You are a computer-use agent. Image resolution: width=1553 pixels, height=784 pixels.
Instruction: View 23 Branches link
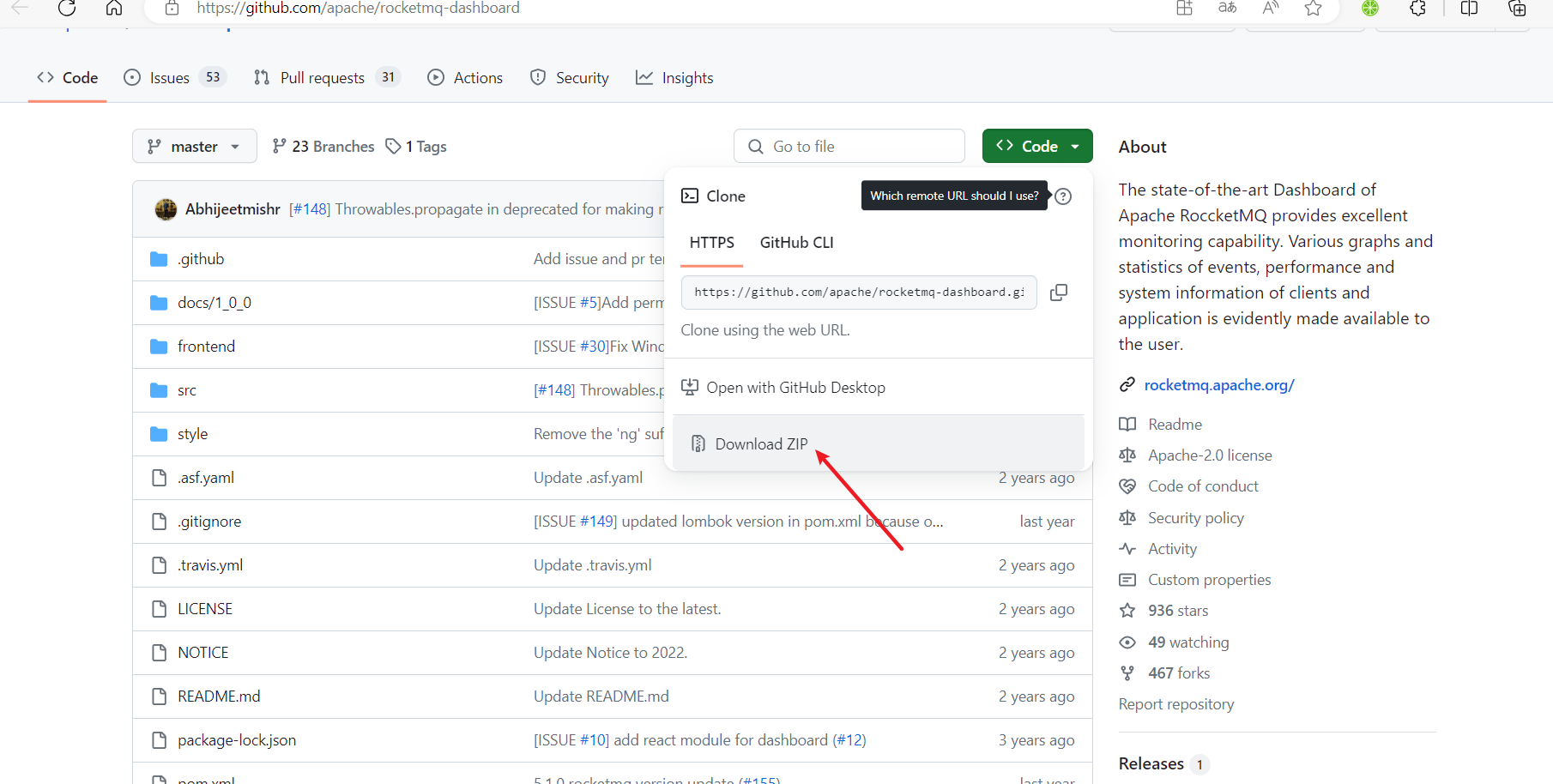pyautogui.click(x=323, y=147)
